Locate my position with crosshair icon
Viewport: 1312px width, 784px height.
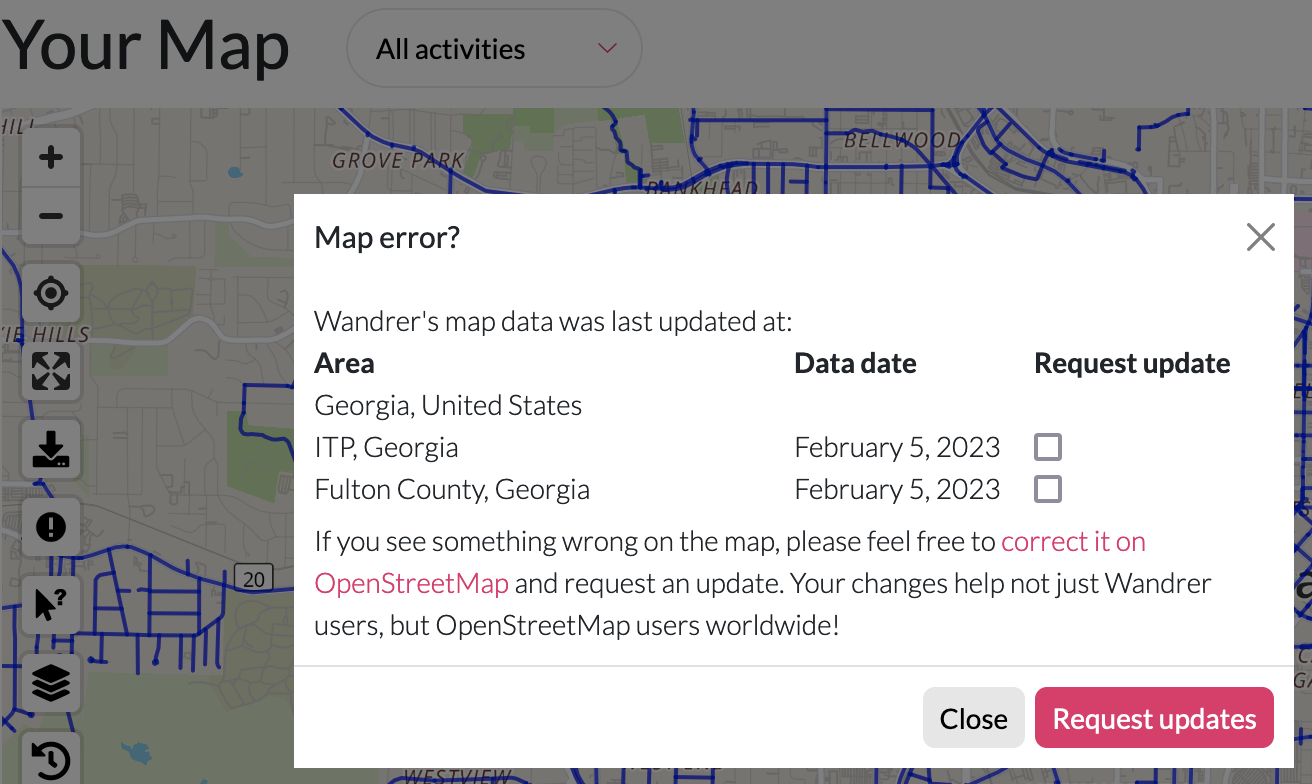point(51,294)
